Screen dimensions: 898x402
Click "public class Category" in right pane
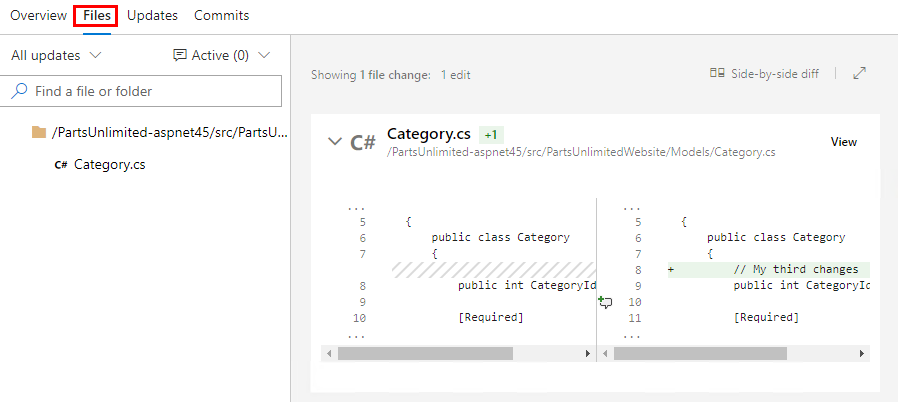coord(776,237)
